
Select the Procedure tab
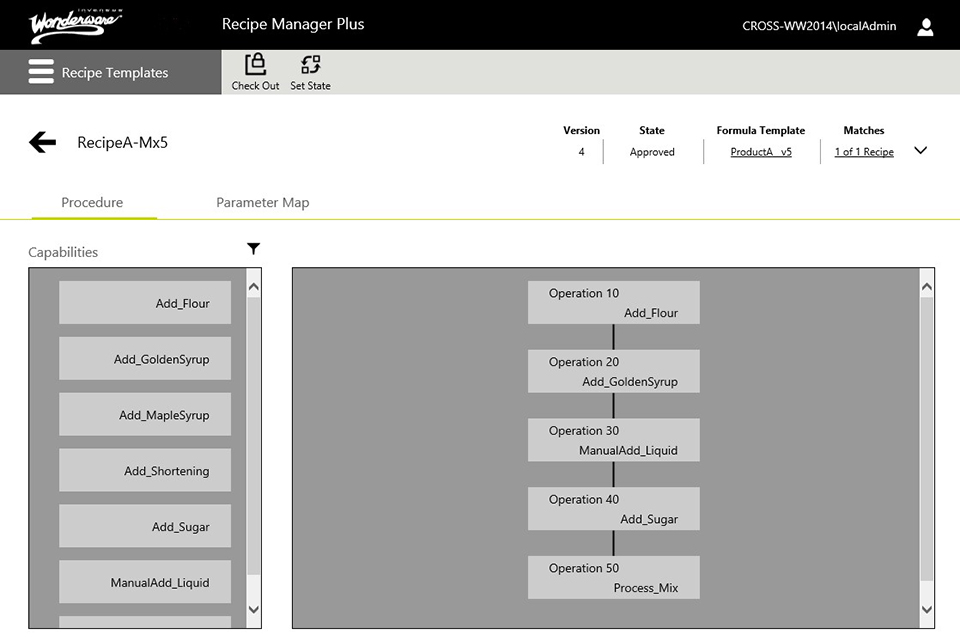(92, 202)
